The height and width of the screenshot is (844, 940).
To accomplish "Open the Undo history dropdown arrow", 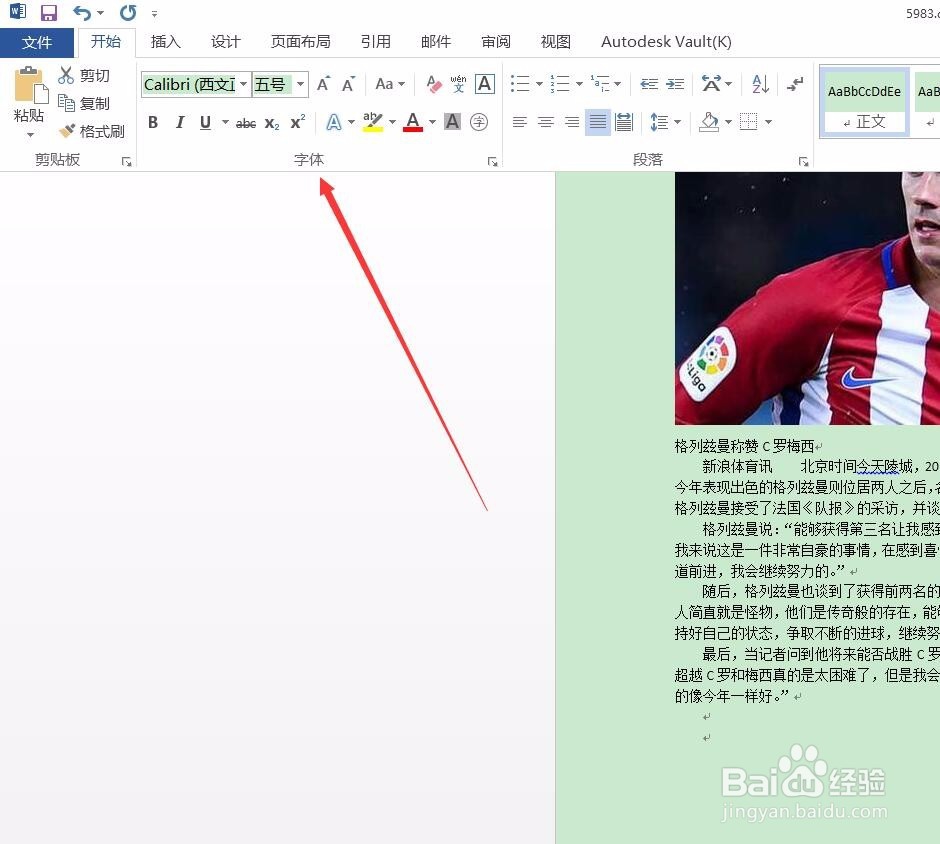I will [100, 13].
